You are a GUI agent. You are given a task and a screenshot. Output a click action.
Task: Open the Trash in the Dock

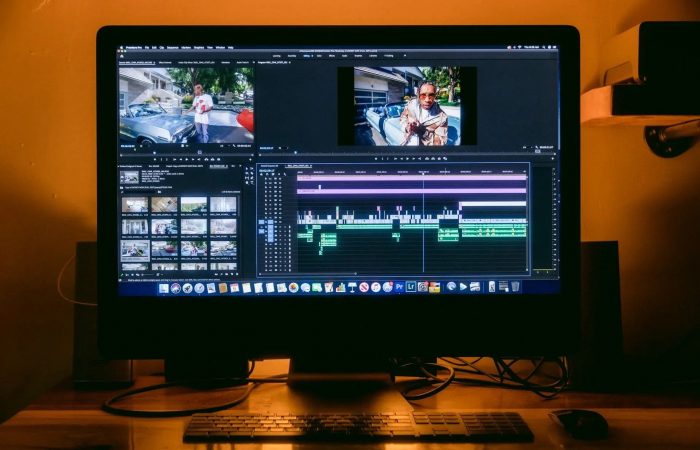pos(515,287)
